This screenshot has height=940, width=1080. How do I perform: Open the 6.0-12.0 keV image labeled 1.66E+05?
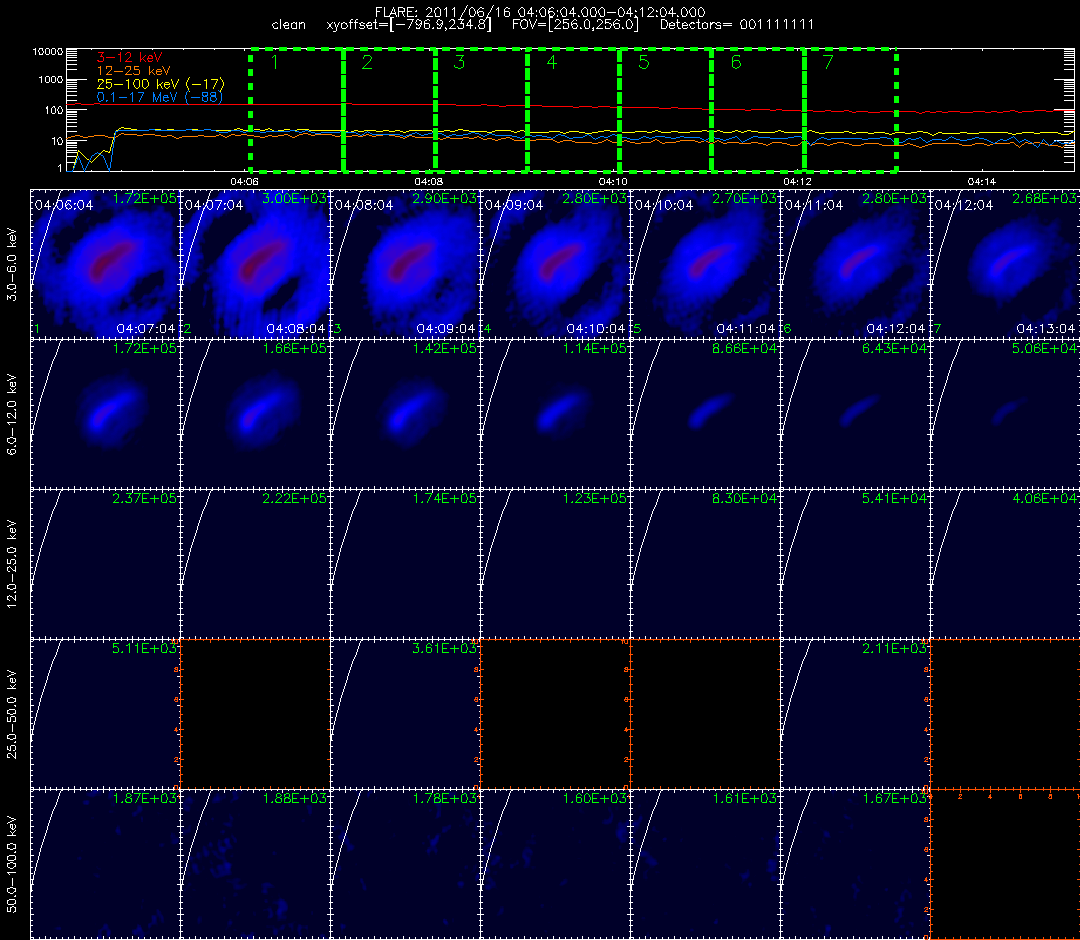pos(256,414)
